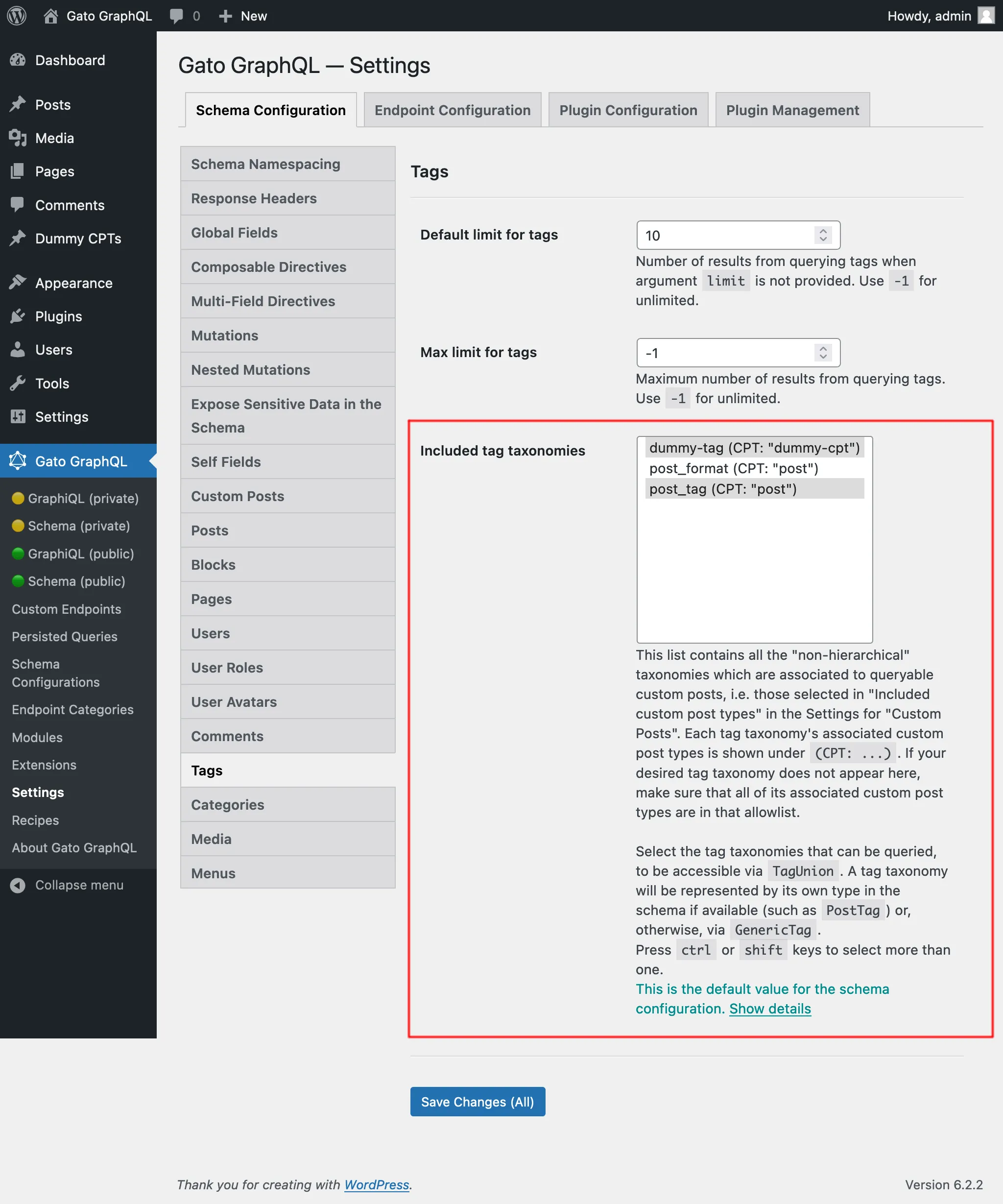Image resolution: width=1003 pixels, height=1204 pixels.
Task: Open Custom Endpoints submenu item
Action: point(67,609)
